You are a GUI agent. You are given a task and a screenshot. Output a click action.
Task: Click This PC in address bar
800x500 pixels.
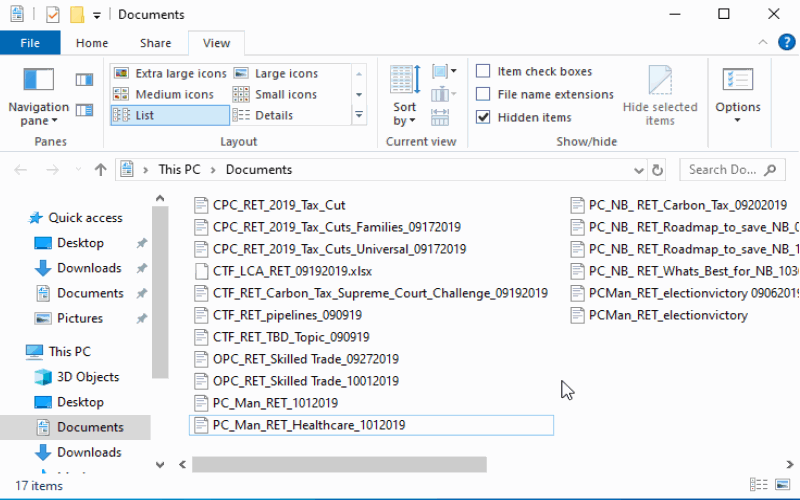pos(179,169)
